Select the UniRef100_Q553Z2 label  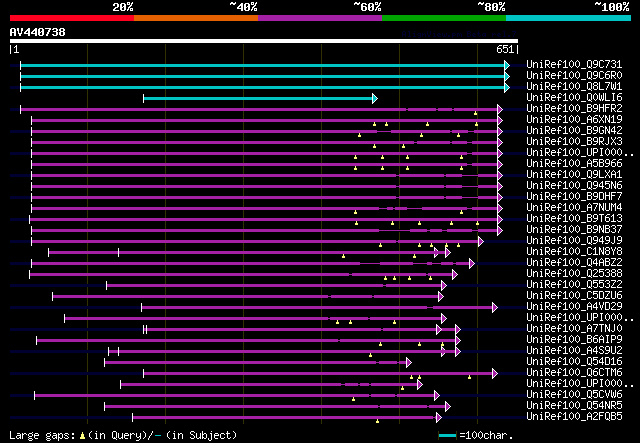point(574,285)
